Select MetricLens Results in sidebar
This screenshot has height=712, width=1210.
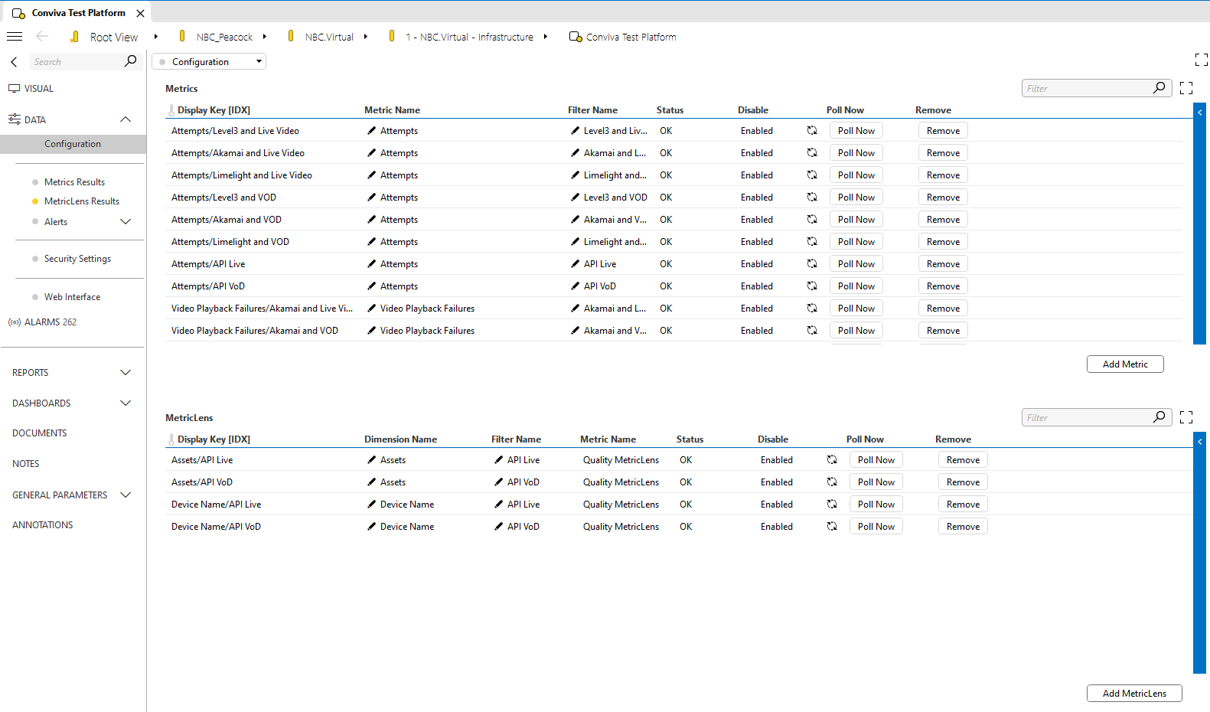[x=81, y=201]
